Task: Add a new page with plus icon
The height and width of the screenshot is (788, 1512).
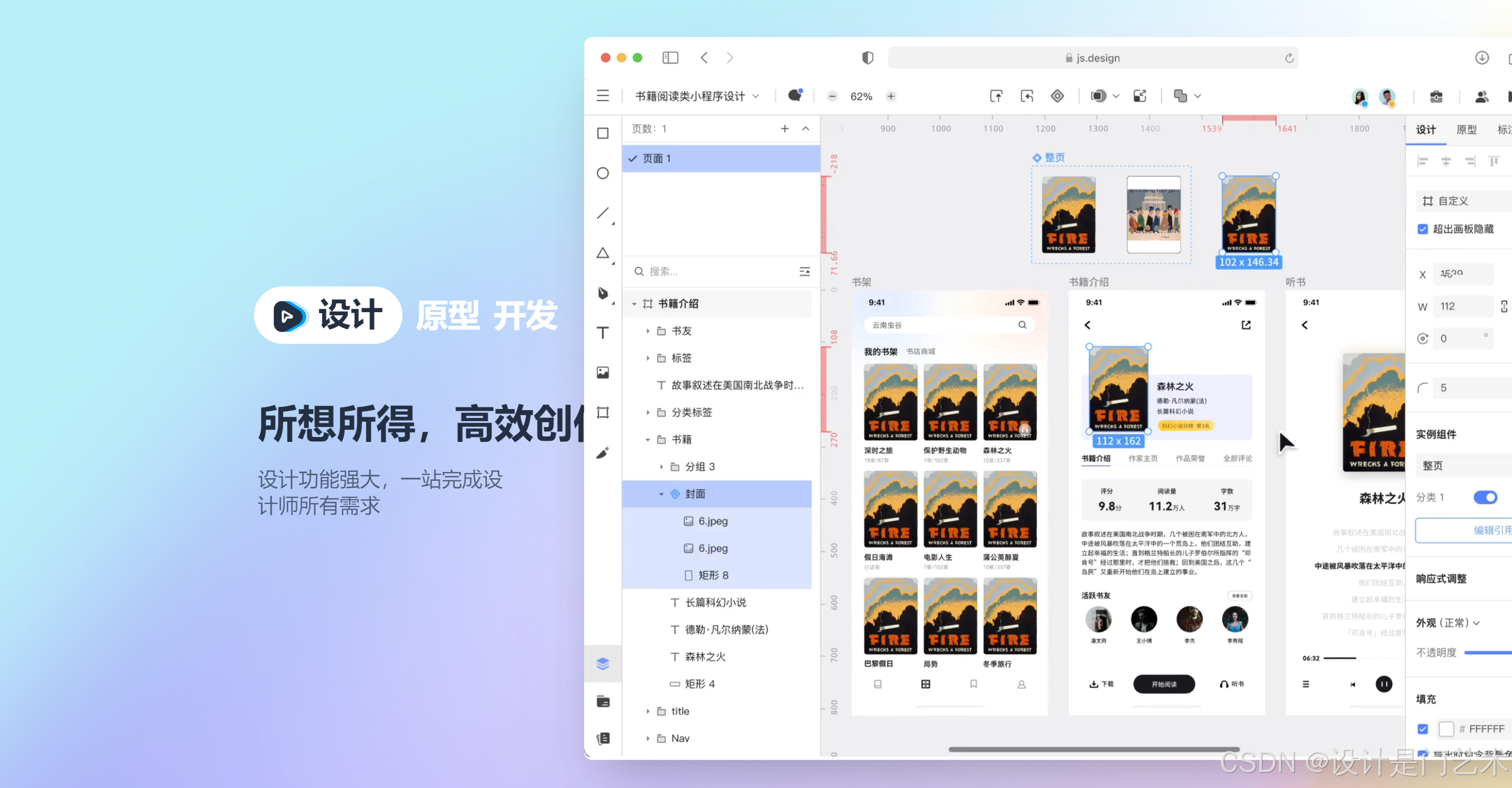Action: [x=784, y=129]
